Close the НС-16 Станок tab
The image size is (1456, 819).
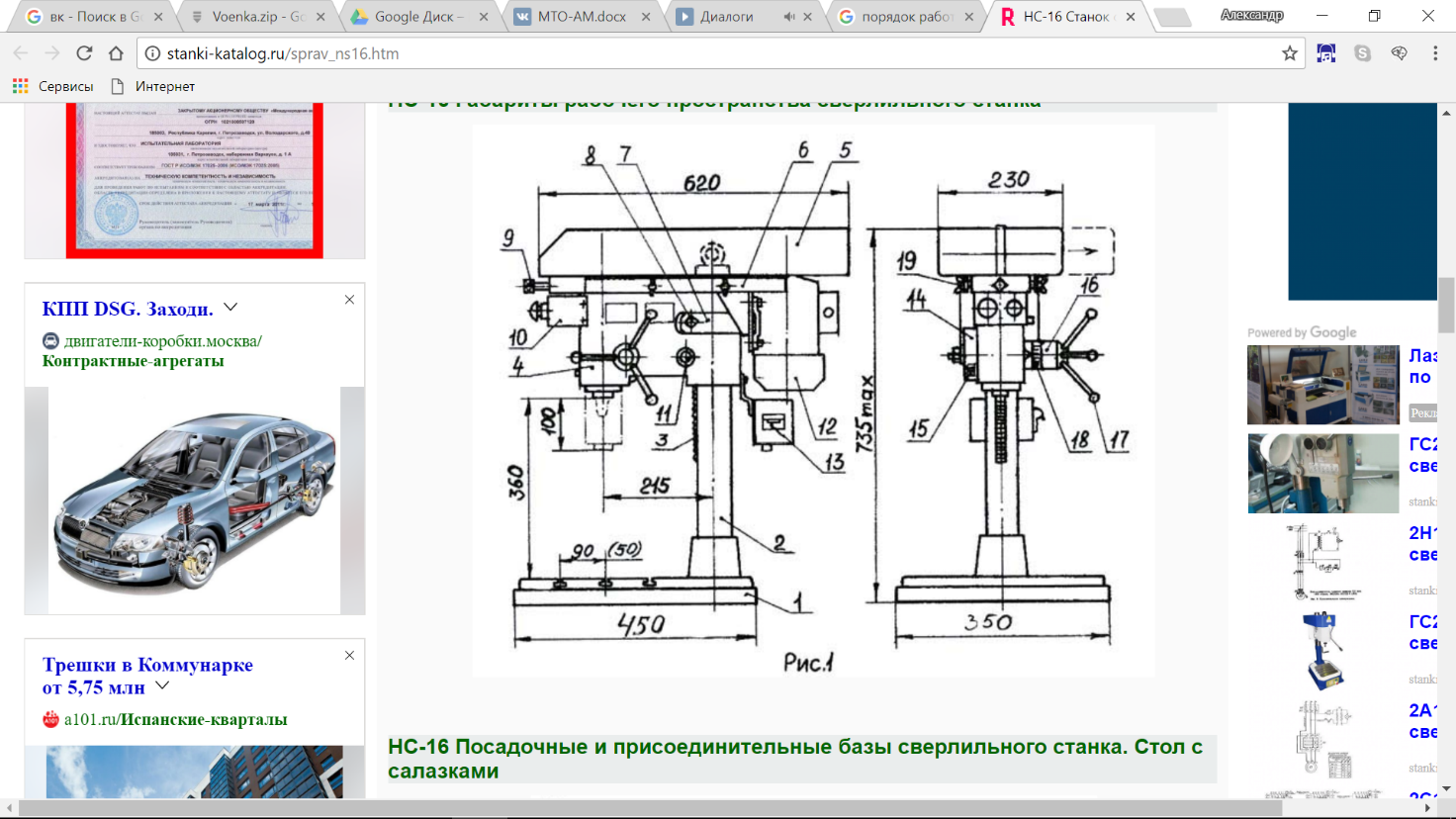tap(1131, 17)
